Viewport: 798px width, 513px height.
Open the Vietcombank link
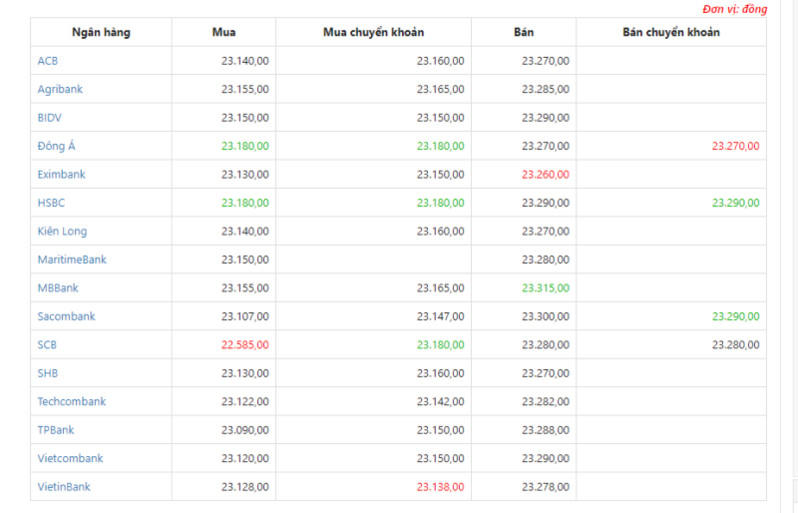[x=70, y=459]
